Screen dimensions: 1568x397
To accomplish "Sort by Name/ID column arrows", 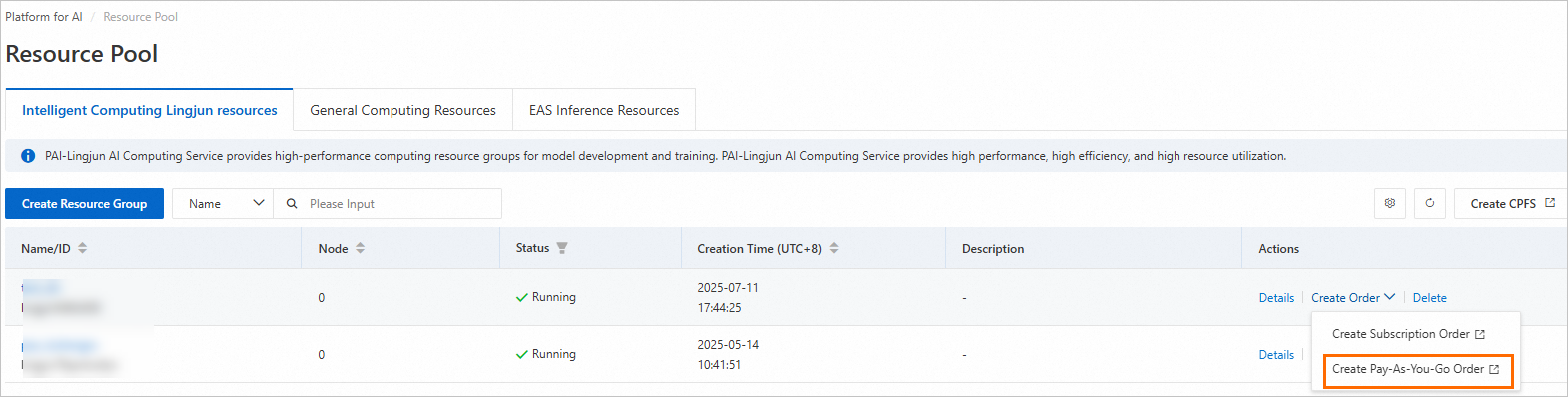I will pos(83,248).
